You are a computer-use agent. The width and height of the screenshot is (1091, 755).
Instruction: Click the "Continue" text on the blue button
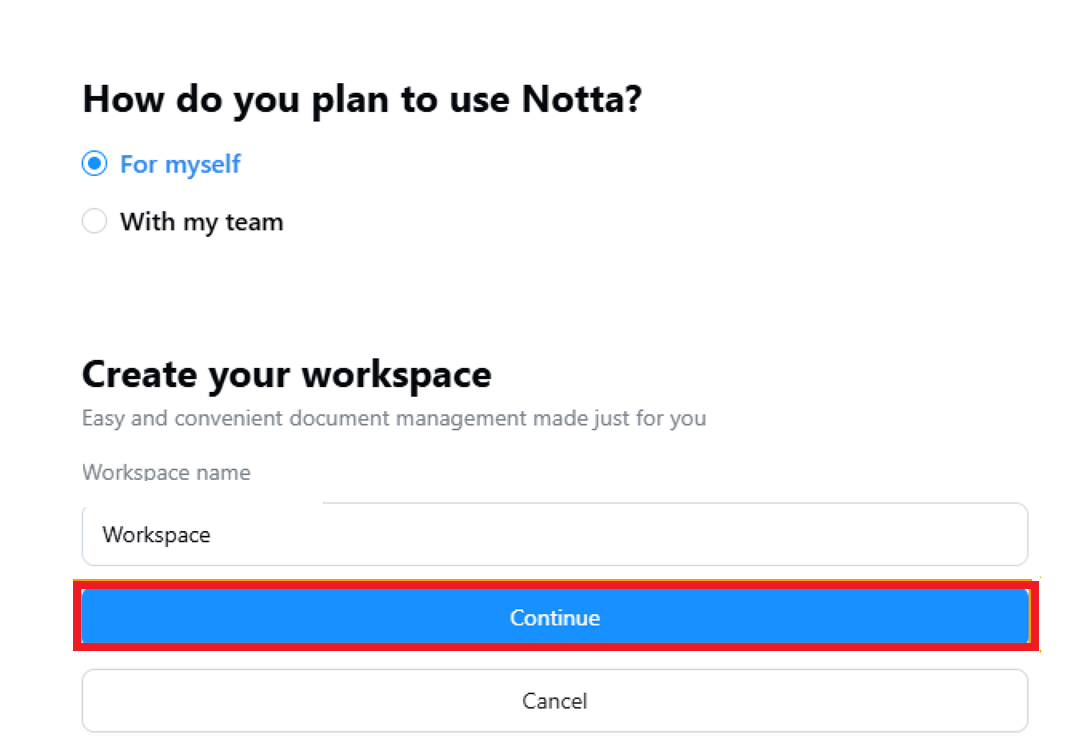[x=554, y=617]
